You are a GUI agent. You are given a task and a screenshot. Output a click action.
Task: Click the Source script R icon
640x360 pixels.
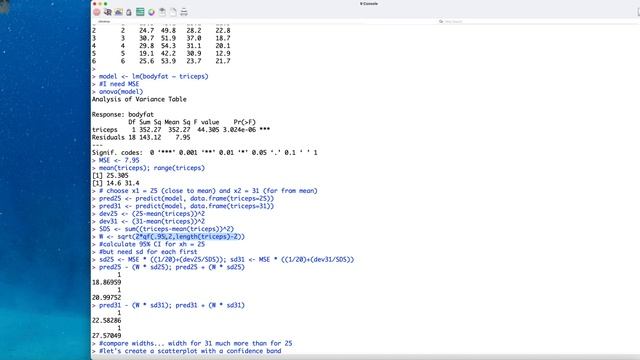[108, 12]
